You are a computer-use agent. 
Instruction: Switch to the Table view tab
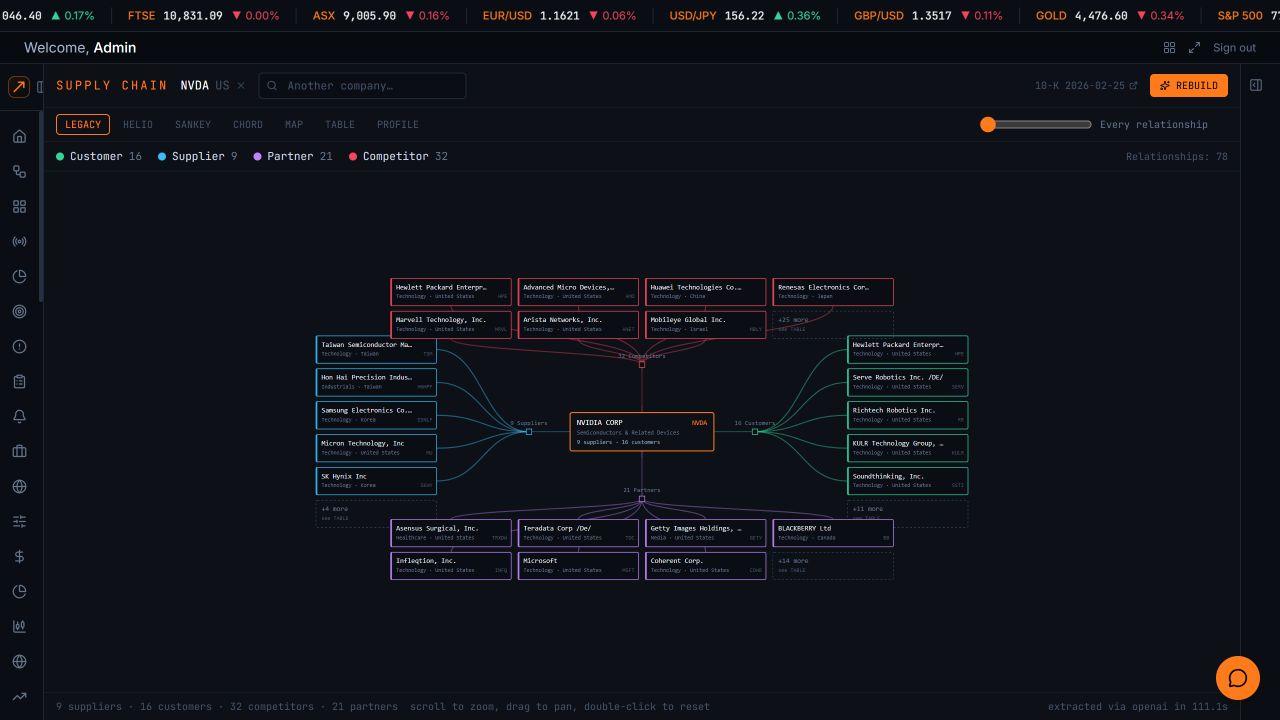[x=340, y=124]
